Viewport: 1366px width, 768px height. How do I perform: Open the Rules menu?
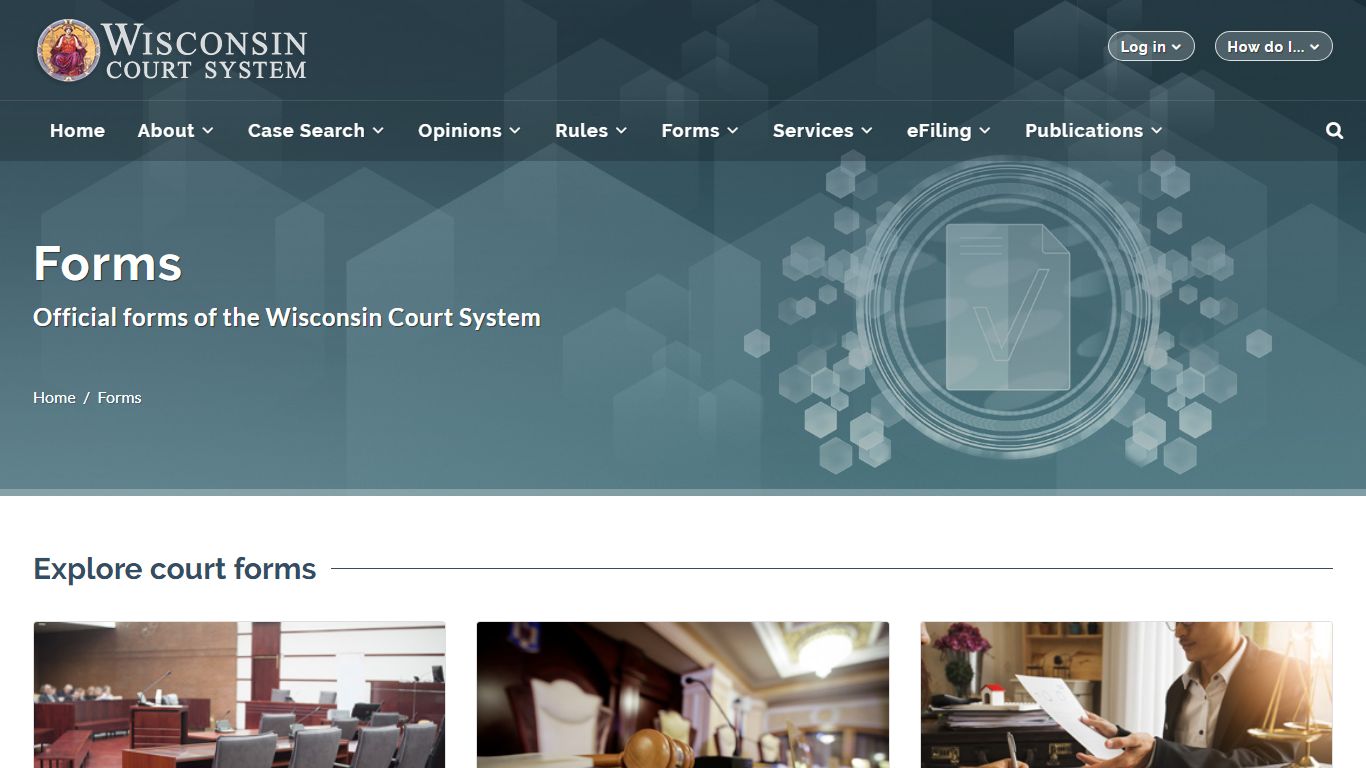coord(591,131)
